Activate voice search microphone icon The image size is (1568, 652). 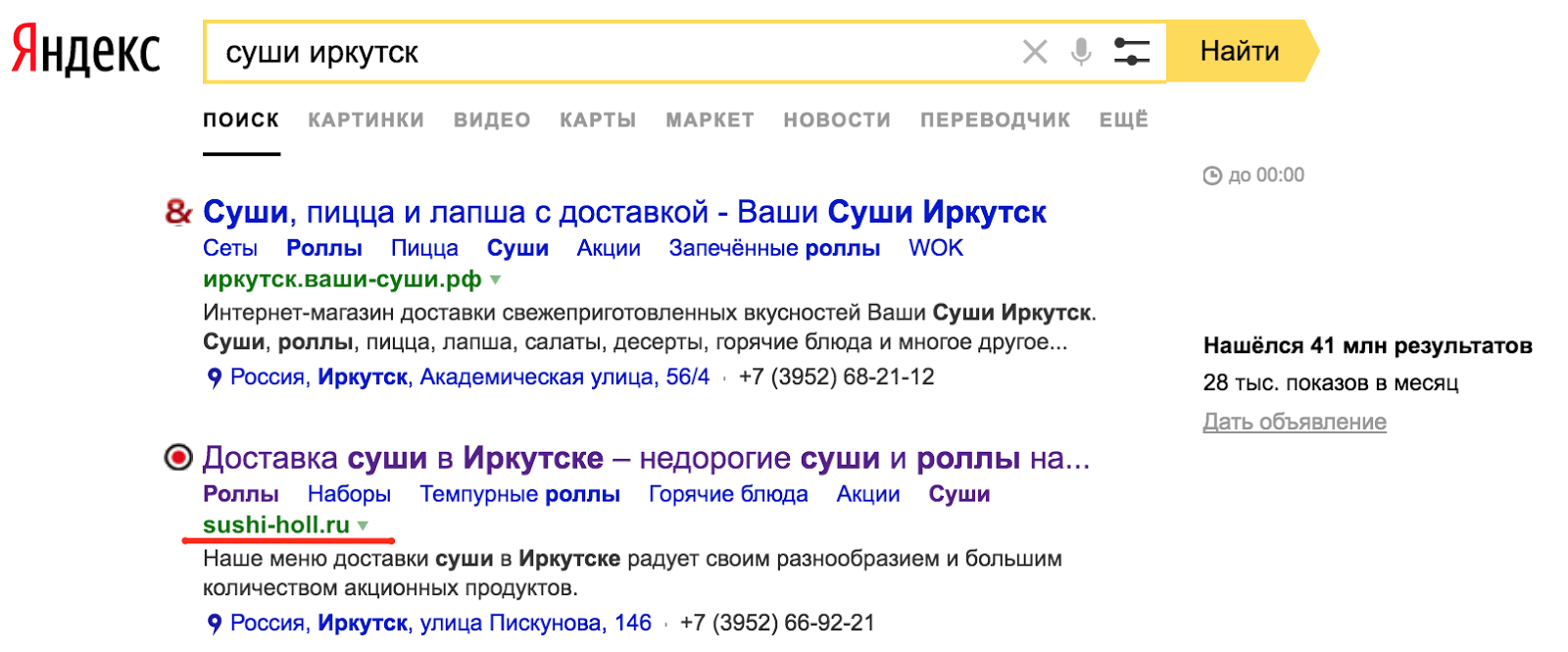tap(1081, 52)
